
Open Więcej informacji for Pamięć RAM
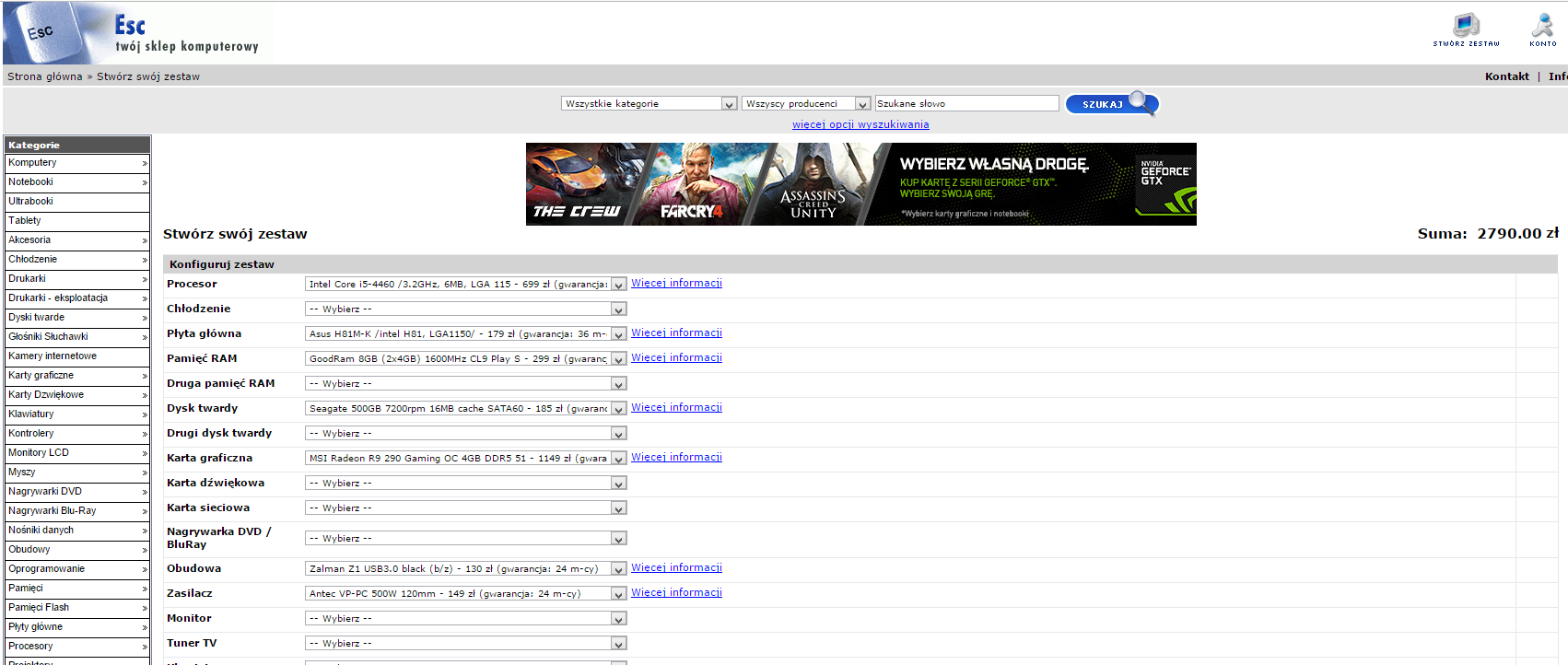[676, 357]
